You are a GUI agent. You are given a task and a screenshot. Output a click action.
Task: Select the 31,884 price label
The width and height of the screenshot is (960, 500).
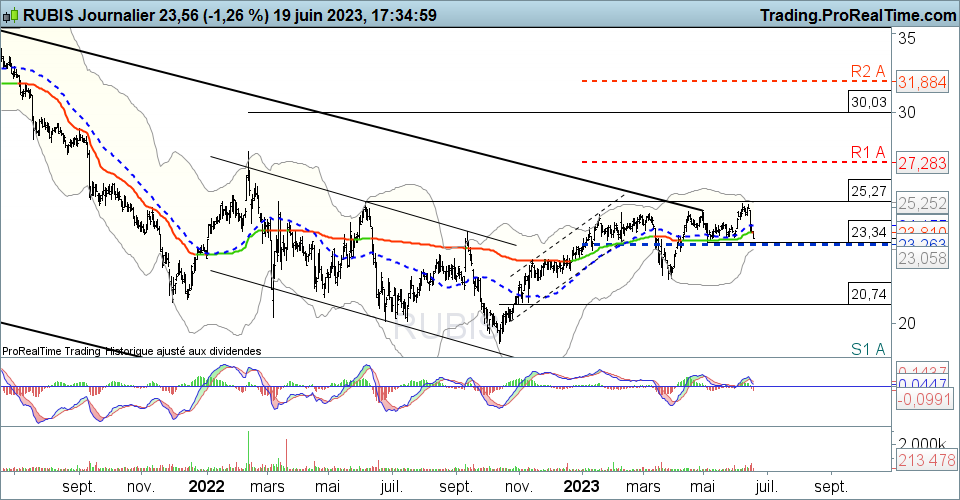(922, 82)
